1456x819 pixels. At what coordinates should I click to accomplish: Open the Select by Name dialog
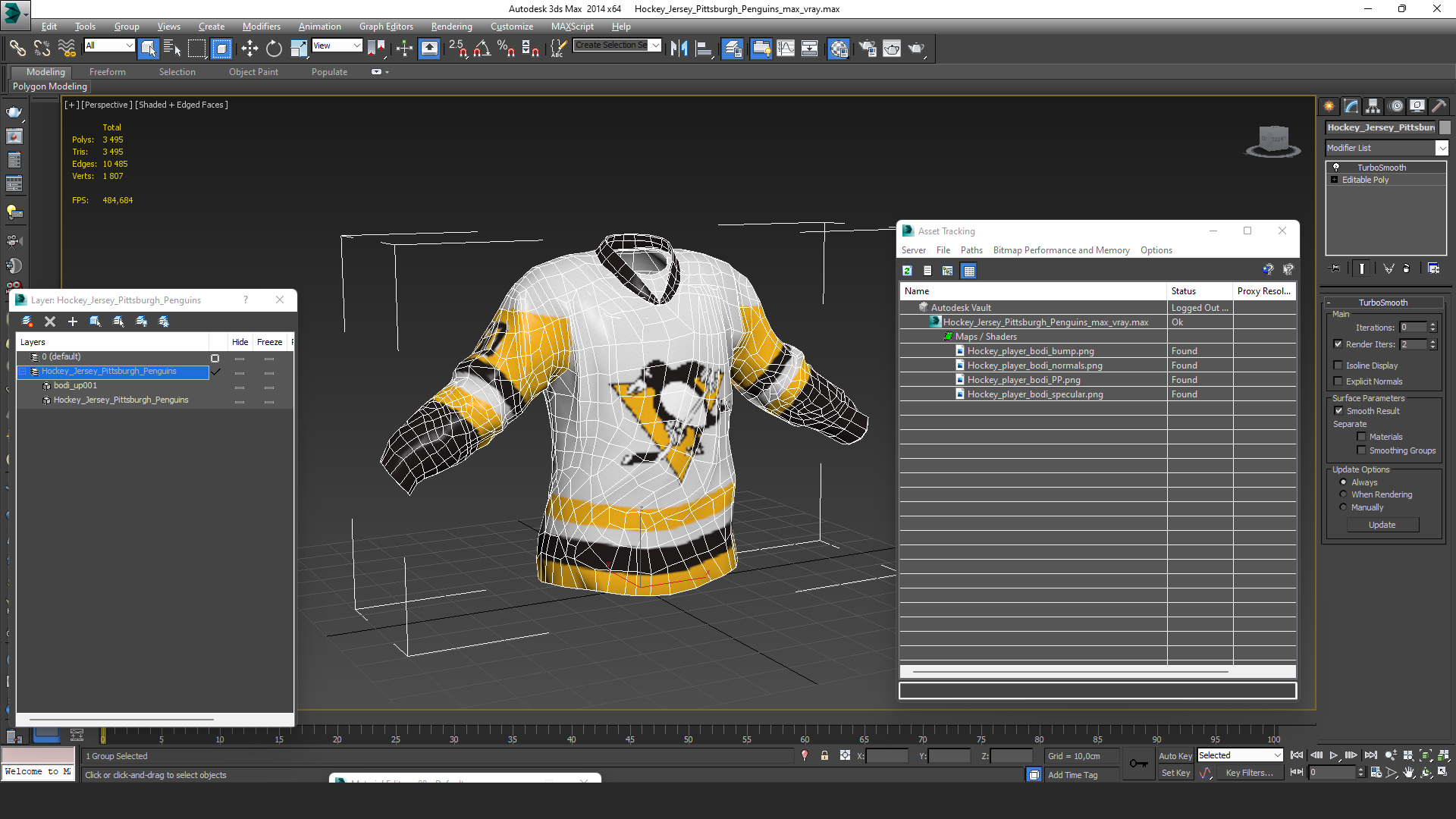tap(172, 49)
